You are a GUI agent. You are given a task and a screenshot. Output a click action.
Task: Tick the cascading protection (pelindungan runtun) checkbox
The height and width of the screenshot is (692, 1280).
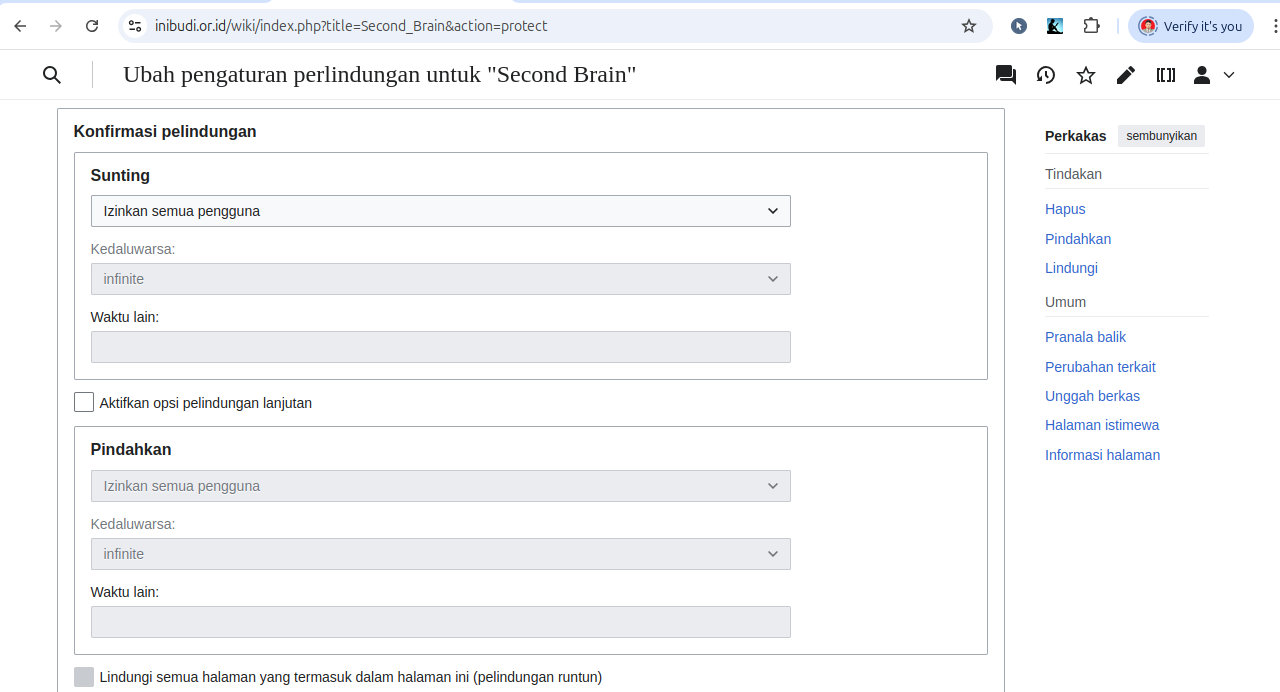(84, 677)
